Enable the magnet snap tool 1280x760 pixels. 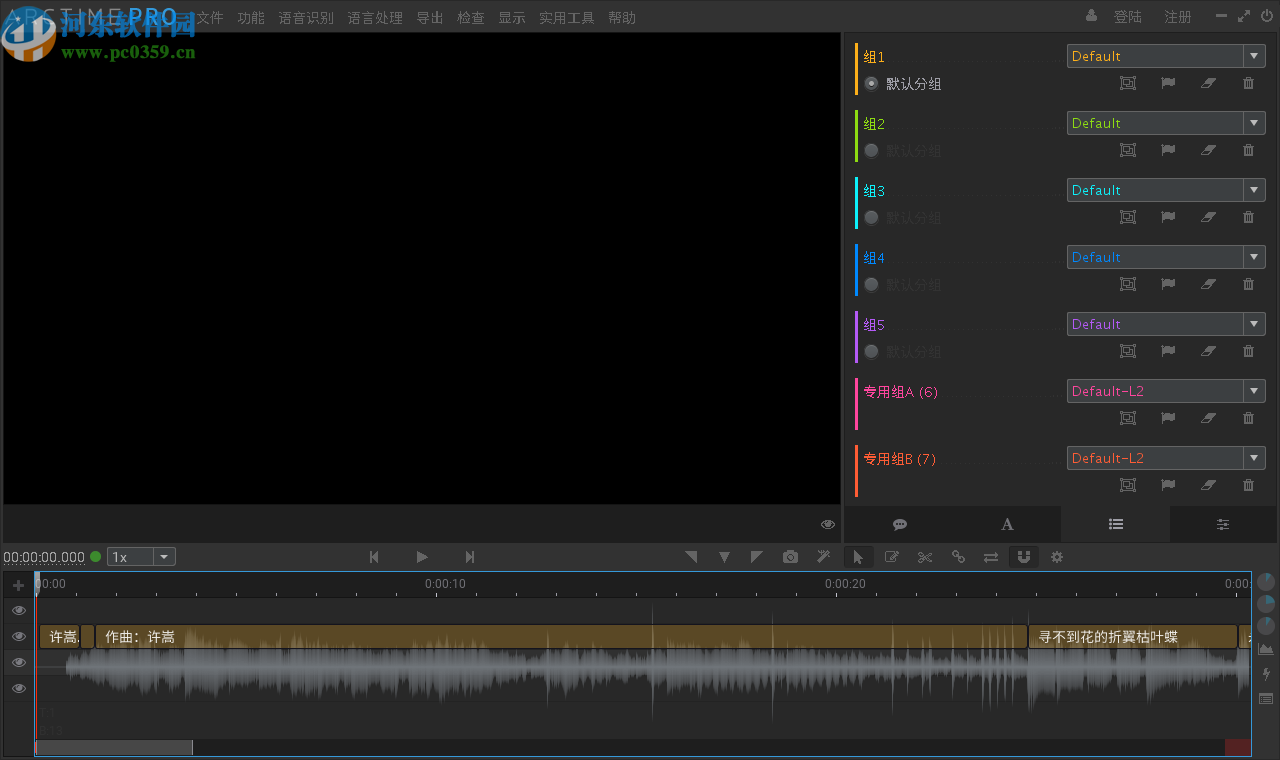pos(1023,557)
